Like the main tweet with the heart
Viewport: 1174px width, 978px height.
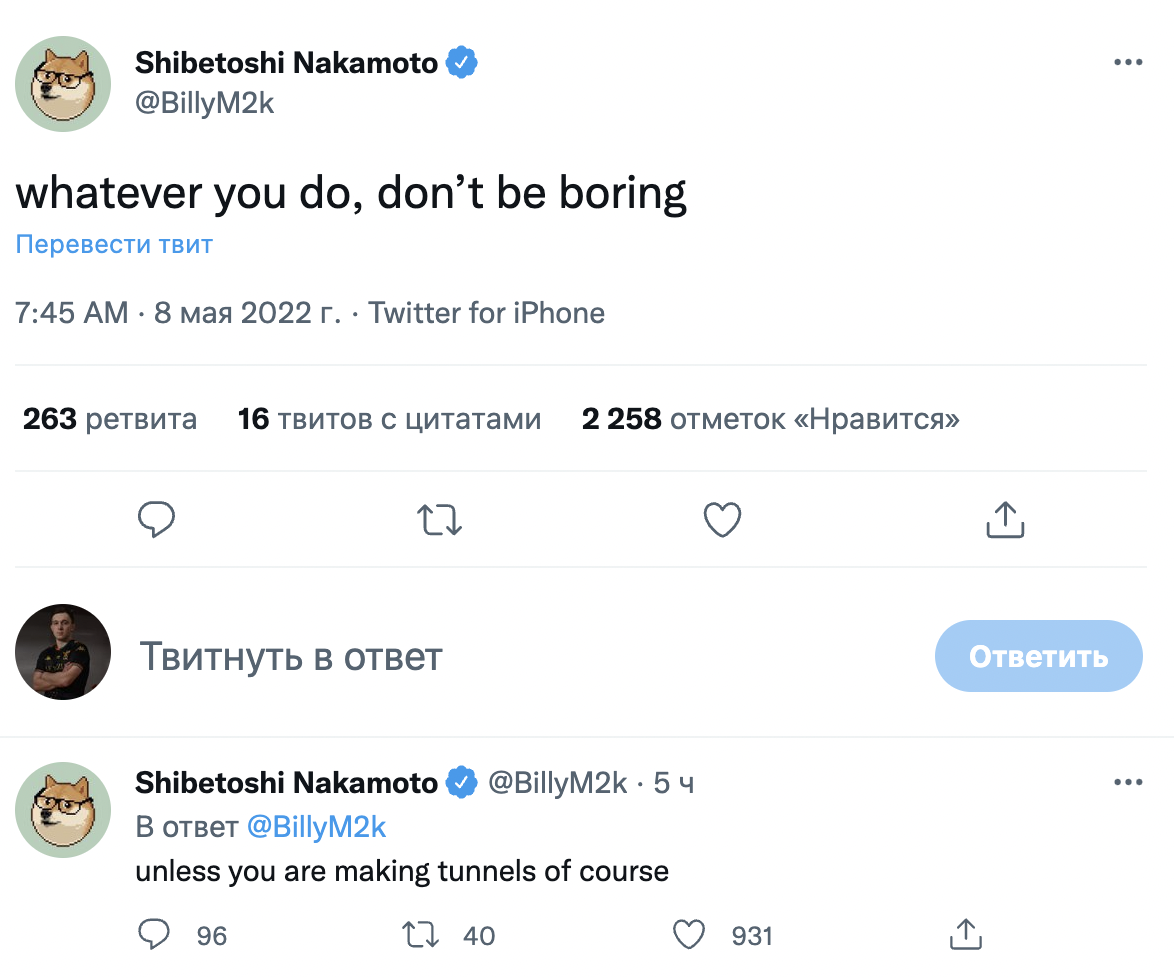click(722, 519)
